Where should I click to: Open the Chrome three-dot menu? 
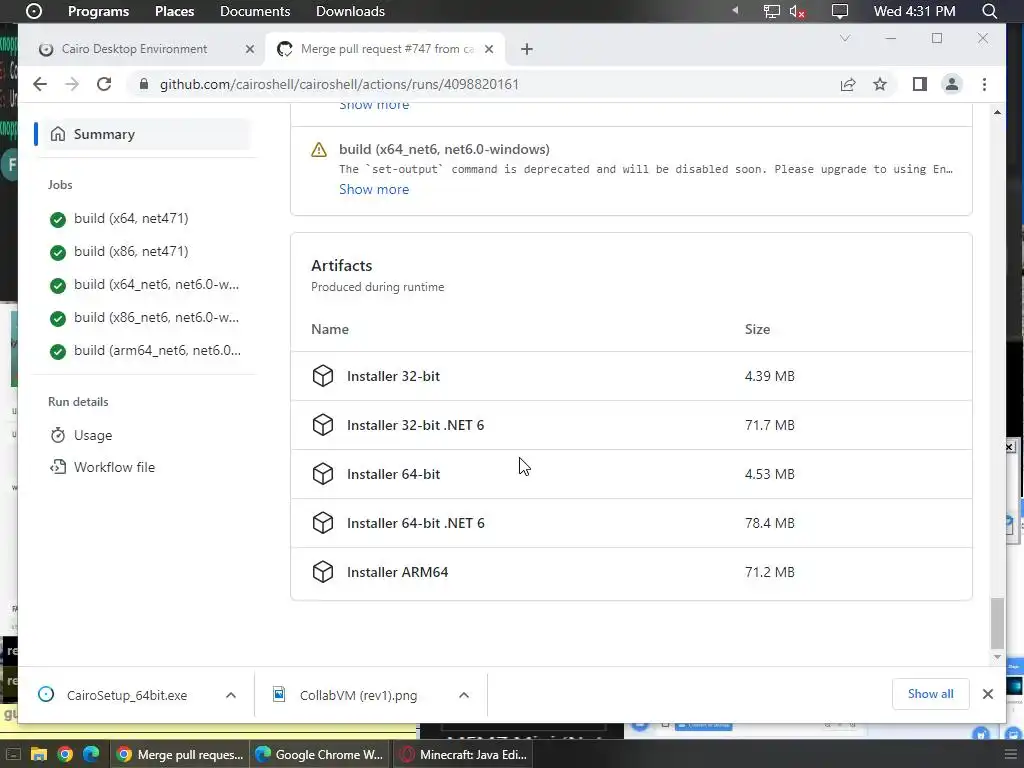click(984, 84)
